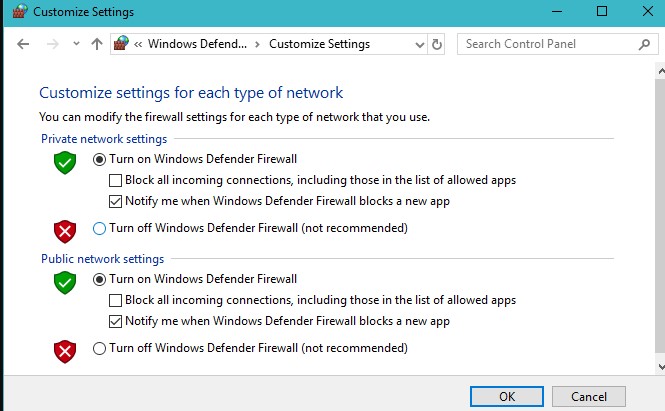
Task: Click the Public network settings heading
Action: (x=102, y=259)
